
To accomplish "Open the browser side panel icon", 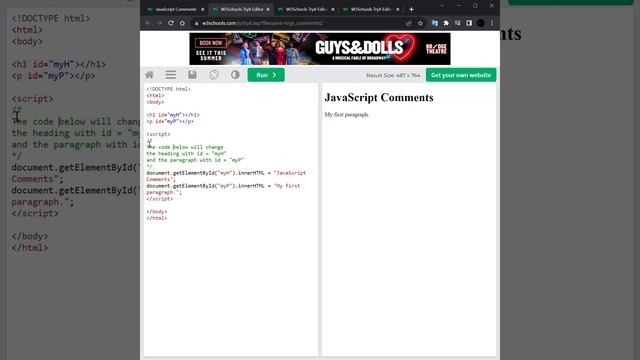I will click(x=469, y=23).
